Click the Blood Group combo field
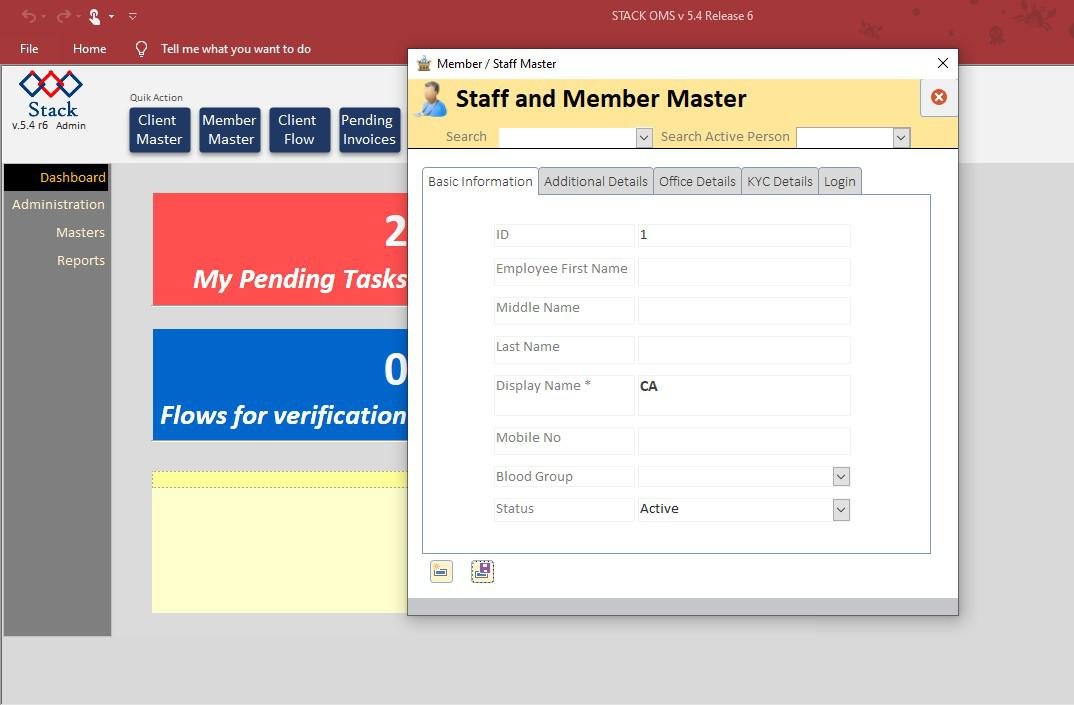The image size is (1074, 705). coord(736,477)
